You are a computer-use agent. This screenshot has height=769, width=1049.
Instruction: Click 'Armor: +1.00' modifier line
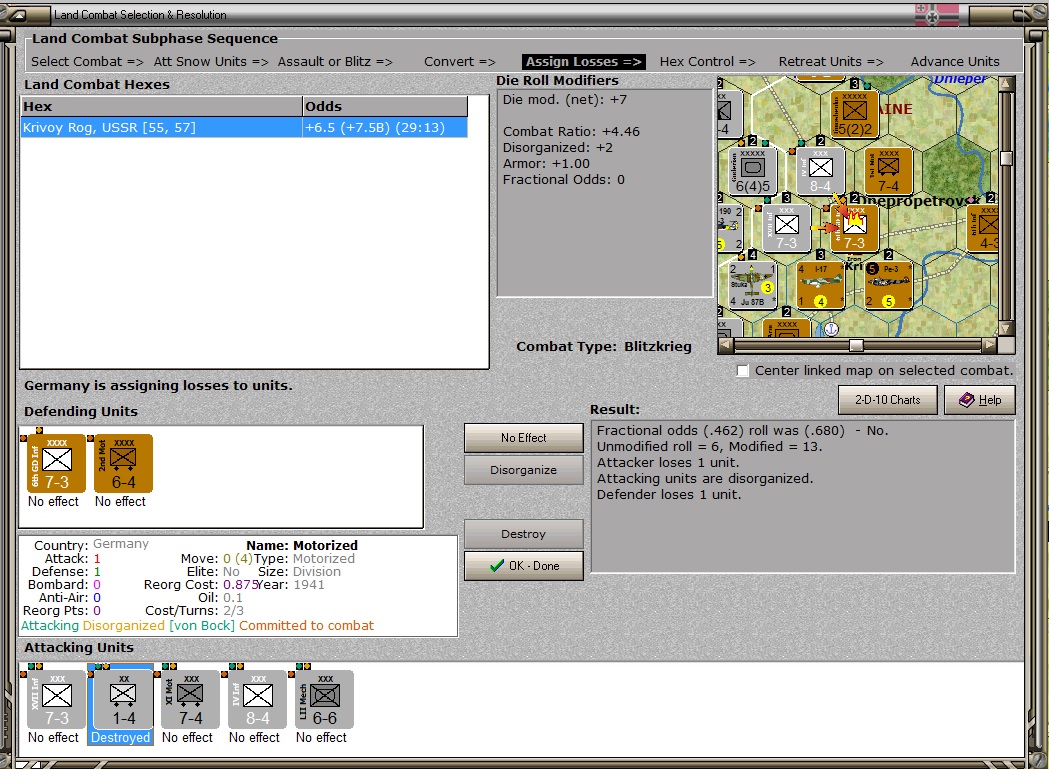click(x=547, y=164)
